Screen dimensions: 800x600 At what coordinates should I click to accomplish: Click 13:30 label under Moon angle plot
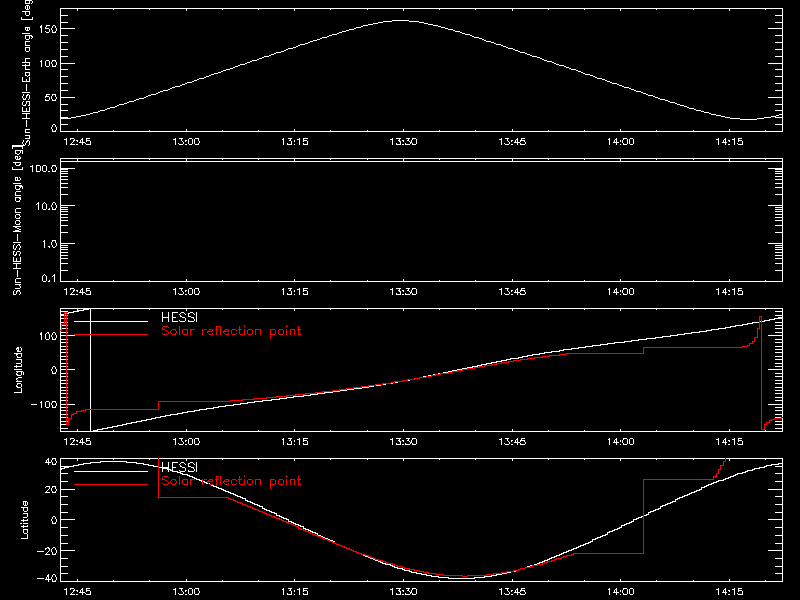403,292
